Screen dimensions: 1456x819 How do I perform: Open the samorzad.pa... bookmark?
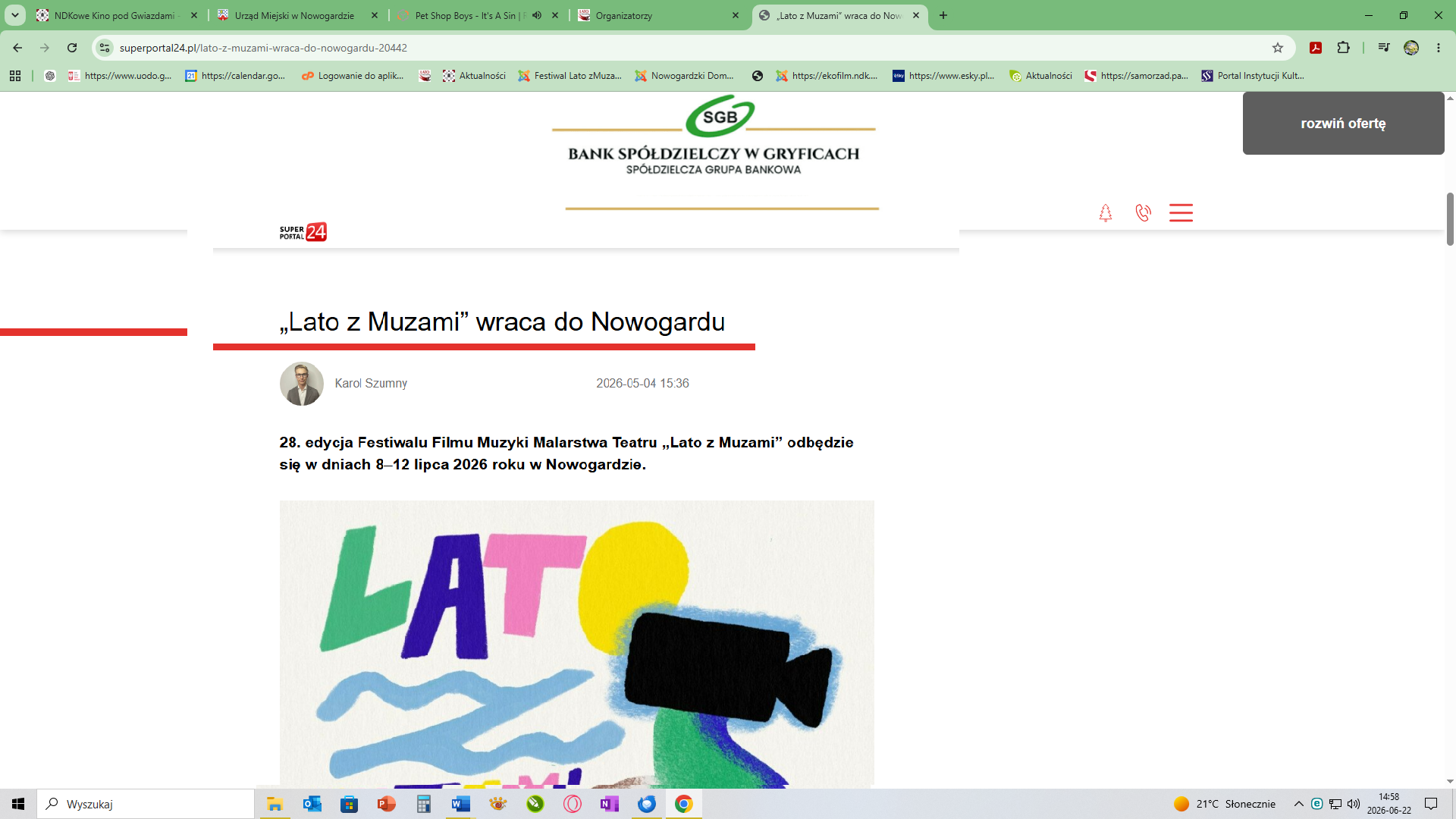click(1137, 76)
